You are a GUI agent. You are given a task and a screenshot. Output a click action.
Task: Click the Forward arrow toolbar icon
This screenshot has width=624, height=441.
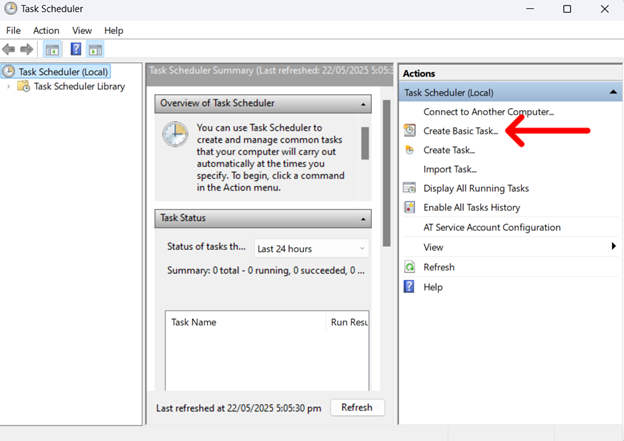coord(27,49)
